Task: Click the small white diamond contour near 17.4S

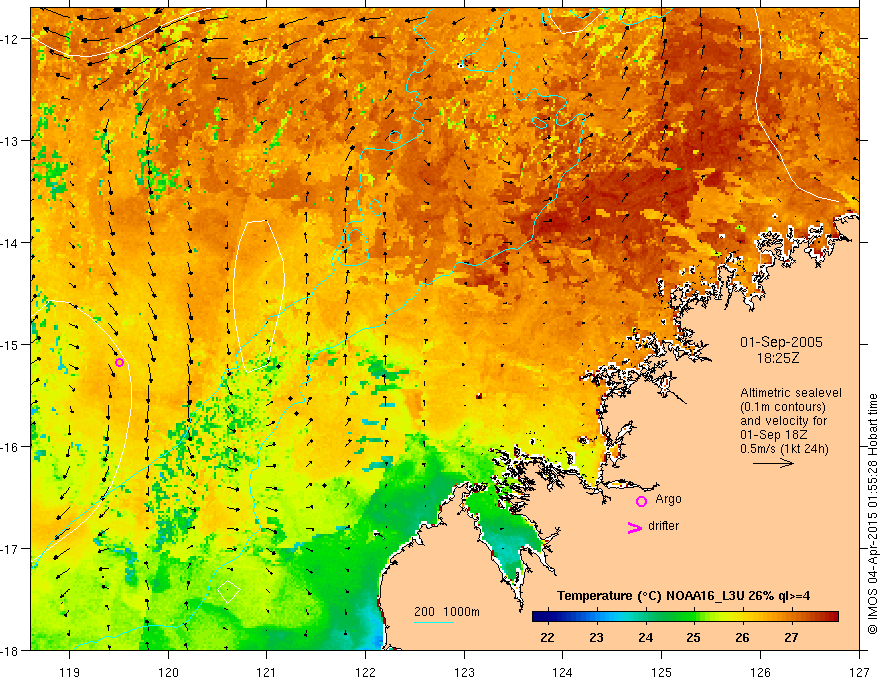Action: [x=228, y=591]
